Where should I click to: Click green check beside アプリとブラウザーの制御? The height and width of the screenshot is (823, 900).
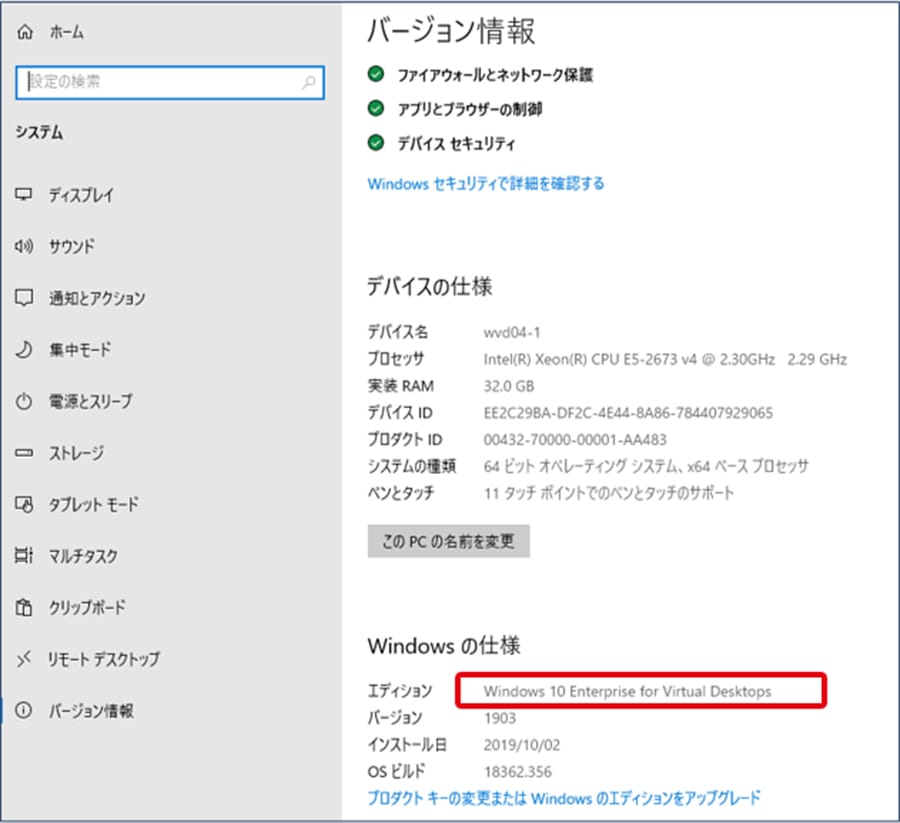click(x=376, y=108)
